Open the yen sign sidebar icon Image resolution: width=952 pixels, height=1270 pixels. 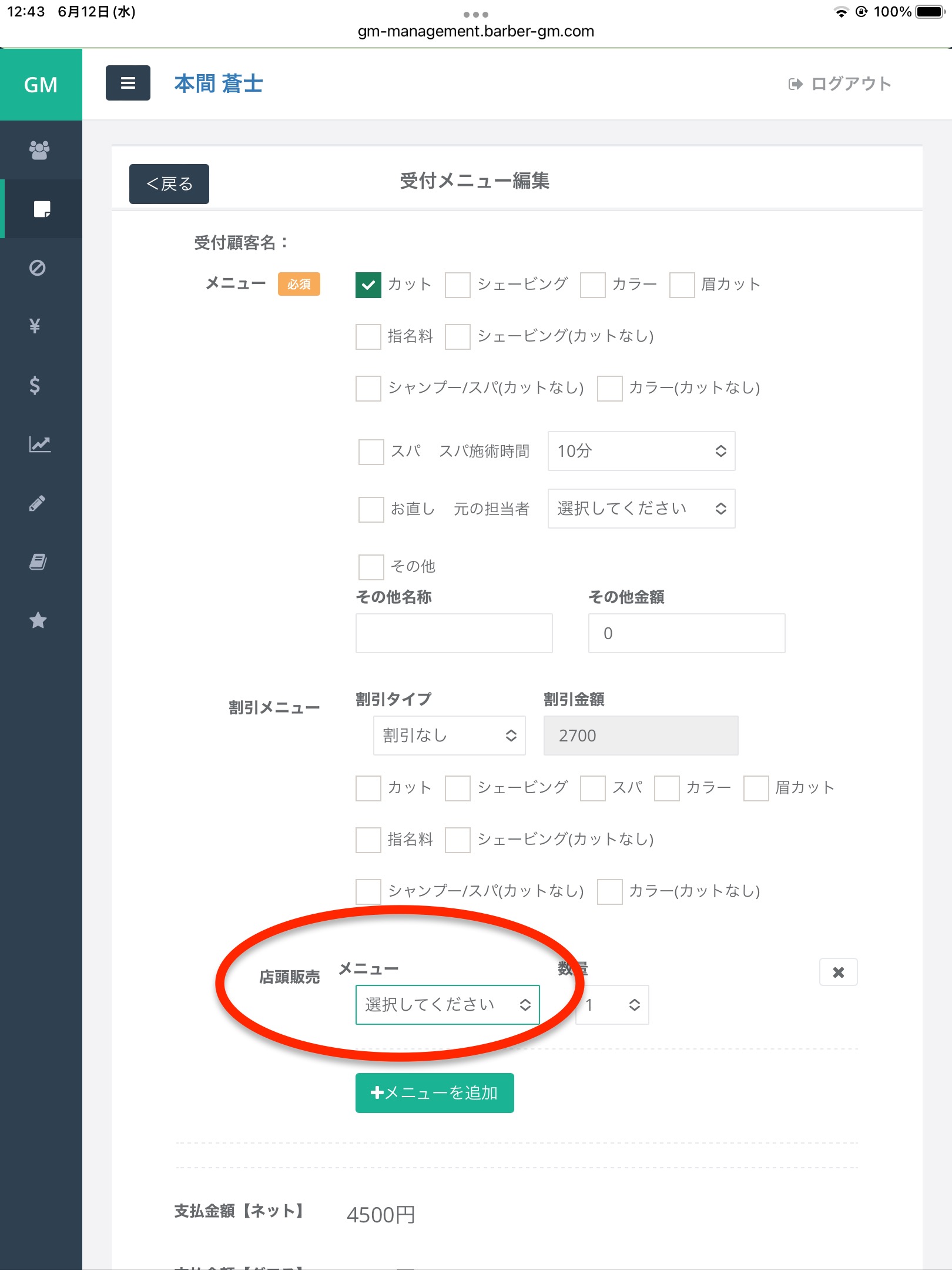[35, 326]
